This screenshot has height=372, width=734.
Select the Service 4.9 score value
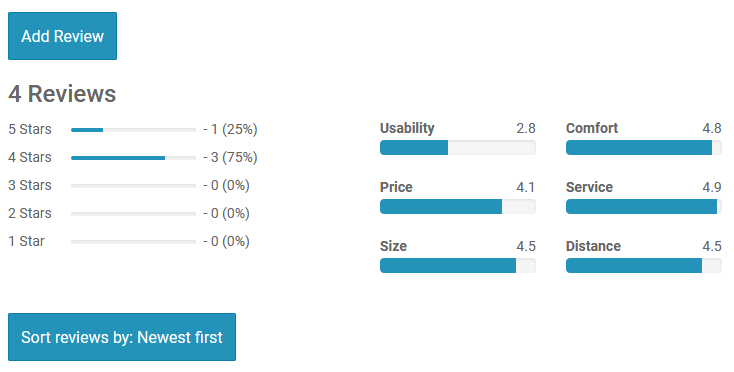click(x=712, y=187)
